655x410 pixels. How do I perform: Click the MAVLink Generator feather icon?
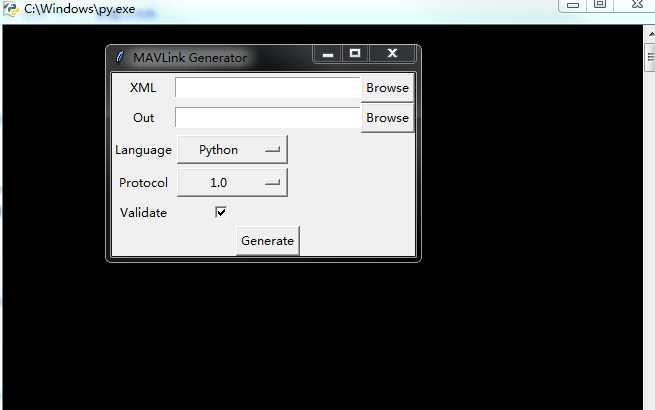[120, 57]
